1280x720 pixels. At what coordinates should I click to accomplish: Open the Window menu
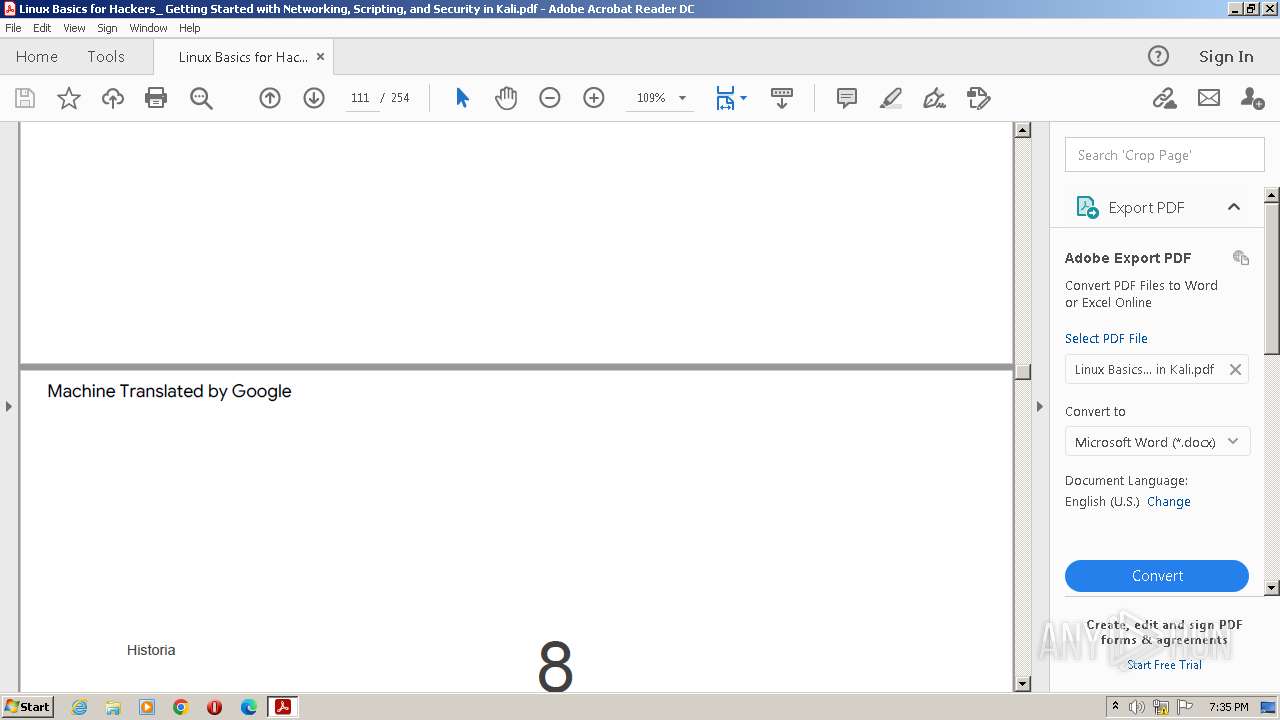coord(148,28)
